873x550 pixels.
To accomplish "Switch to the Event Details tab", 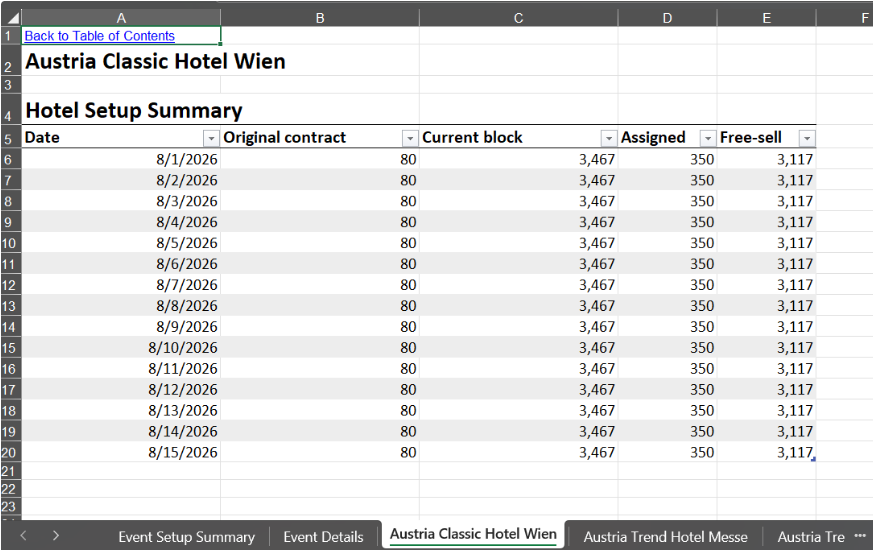I will click(323, 537).
